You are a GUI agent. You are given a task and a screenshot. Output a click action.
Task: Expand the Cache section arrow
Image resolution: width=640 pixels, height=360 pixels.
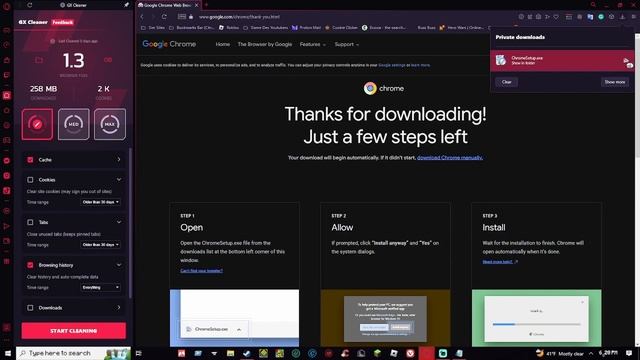click(119, 160)
